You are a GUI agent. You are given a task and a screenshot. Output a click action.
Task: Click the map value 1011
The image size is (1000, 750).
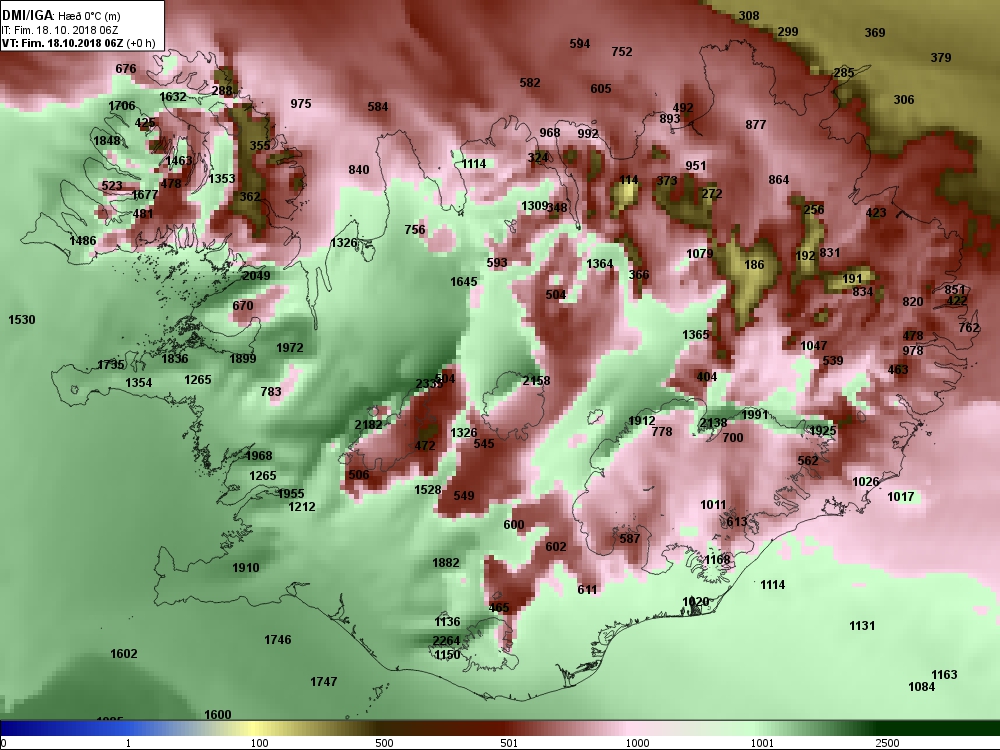(x=713, y=505)
